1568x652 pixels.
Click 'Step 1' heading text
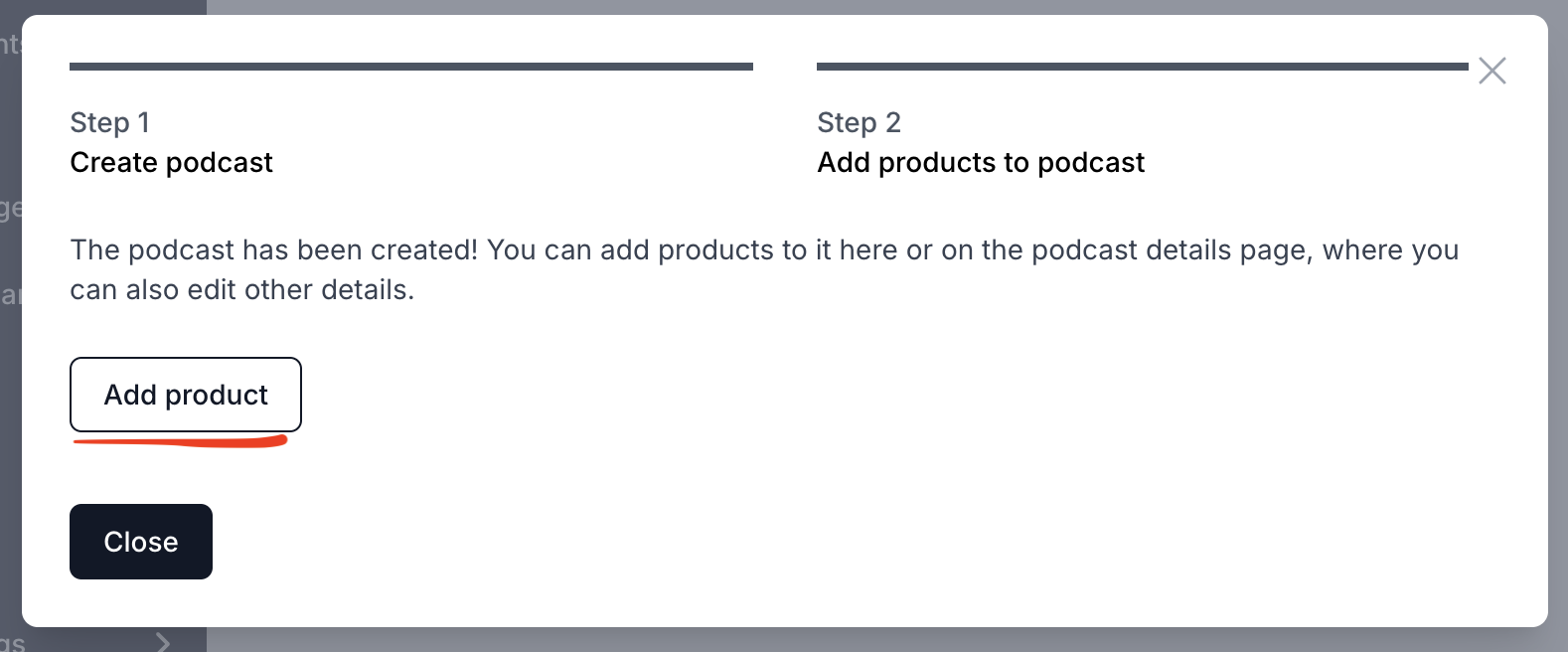pos(109,121)
